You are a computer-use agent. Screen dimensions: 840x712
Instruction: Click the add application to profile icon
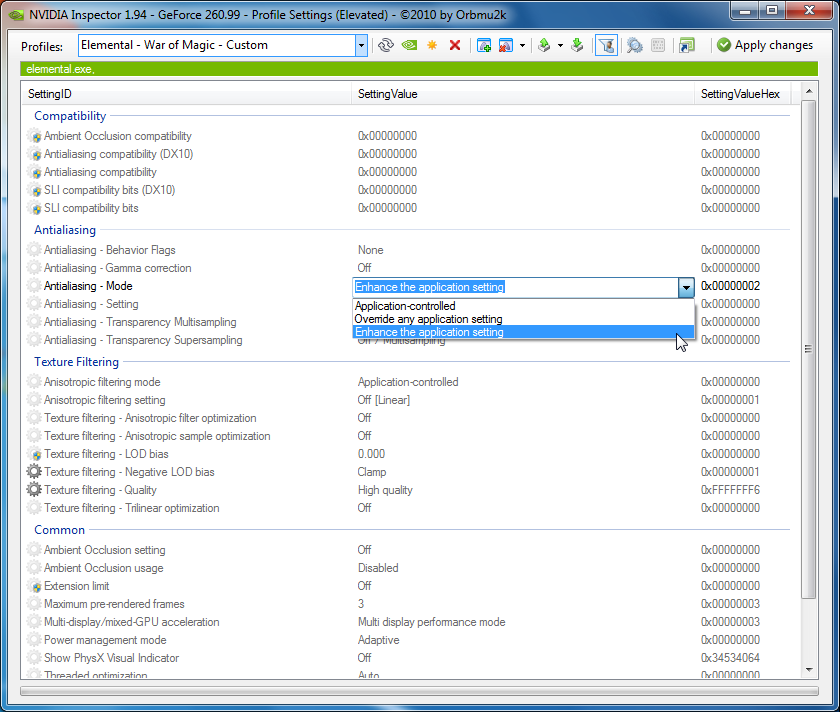pyautogui.click(x=484, y=45)
